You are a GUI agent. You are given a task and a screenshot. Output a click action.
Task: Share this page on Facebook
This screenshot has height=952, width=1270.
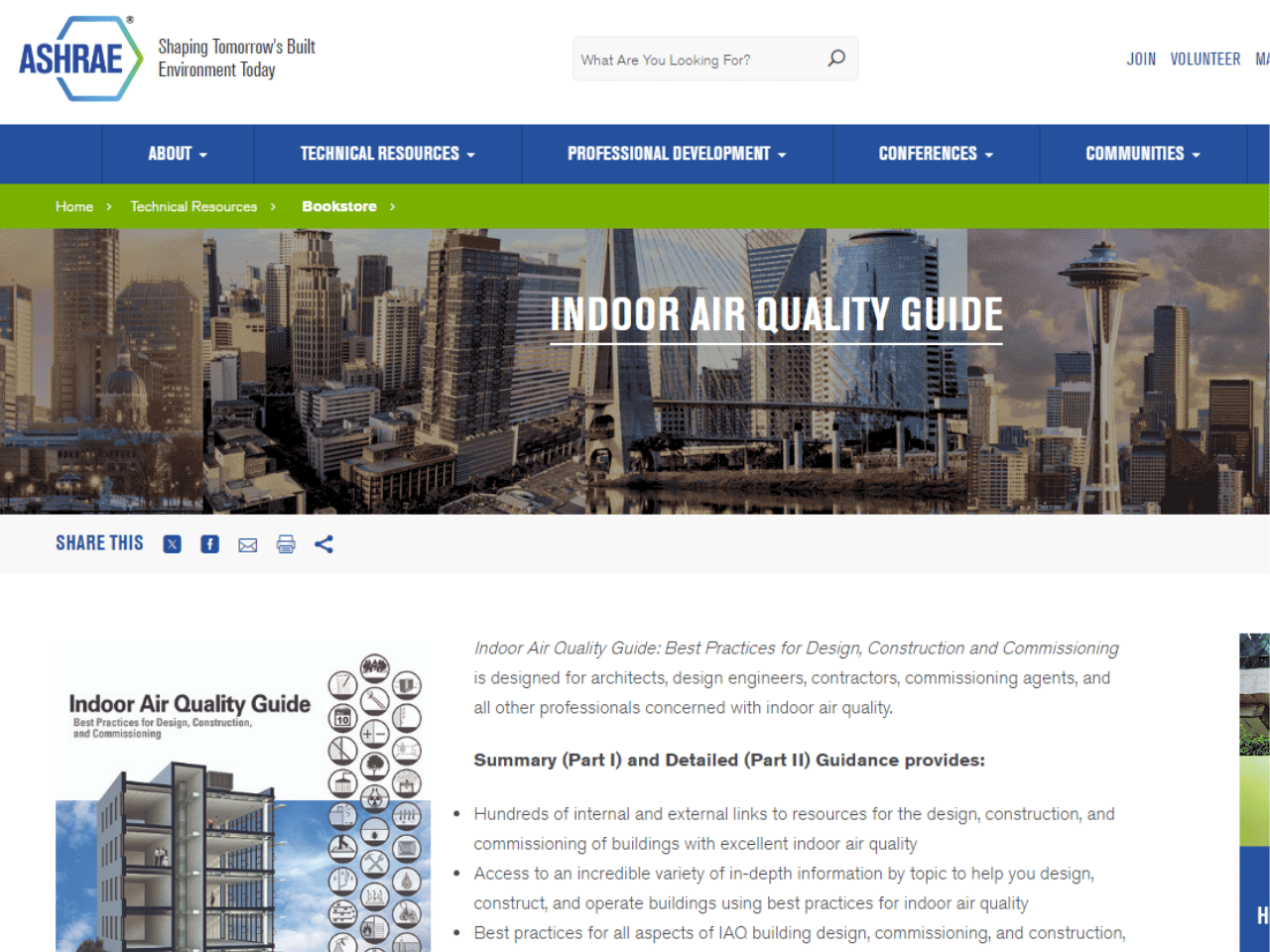point(209,543)
